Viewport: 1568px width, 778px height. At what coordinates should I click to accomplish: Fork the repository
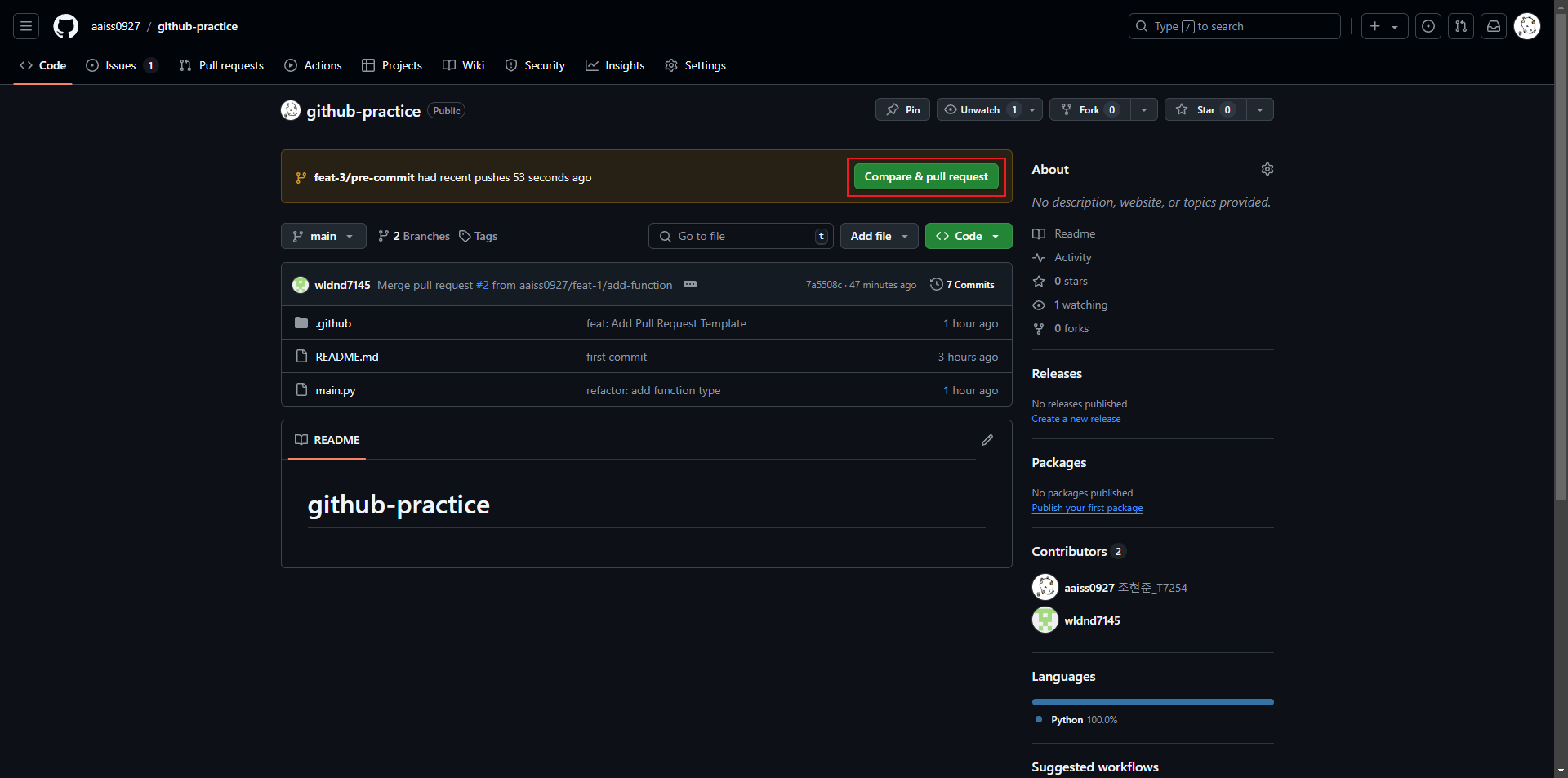[1089, 109]
